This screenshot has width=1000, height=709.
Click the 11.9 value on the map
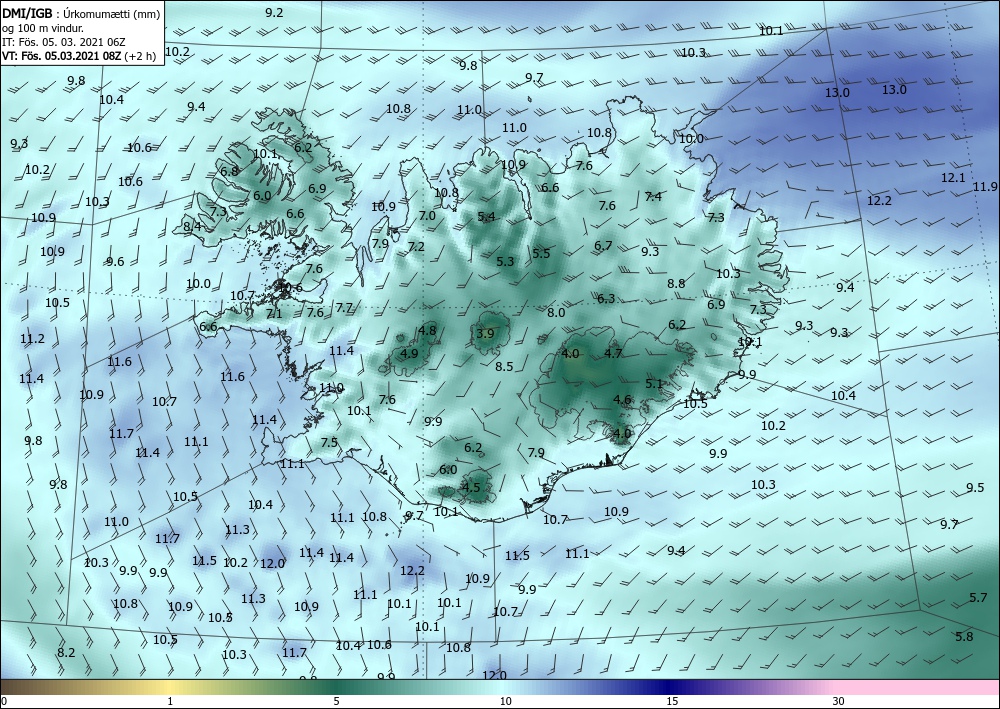click(x=985, y=187)
